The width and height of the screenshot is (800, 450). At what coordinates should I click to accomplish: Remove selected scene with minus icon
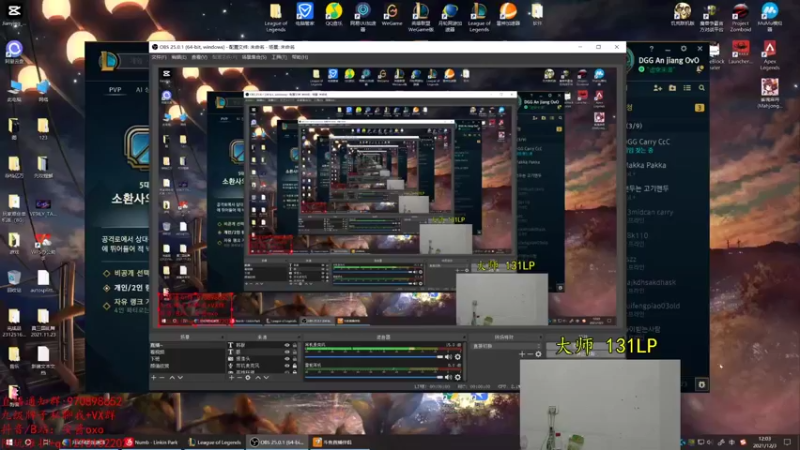point(162,378)
